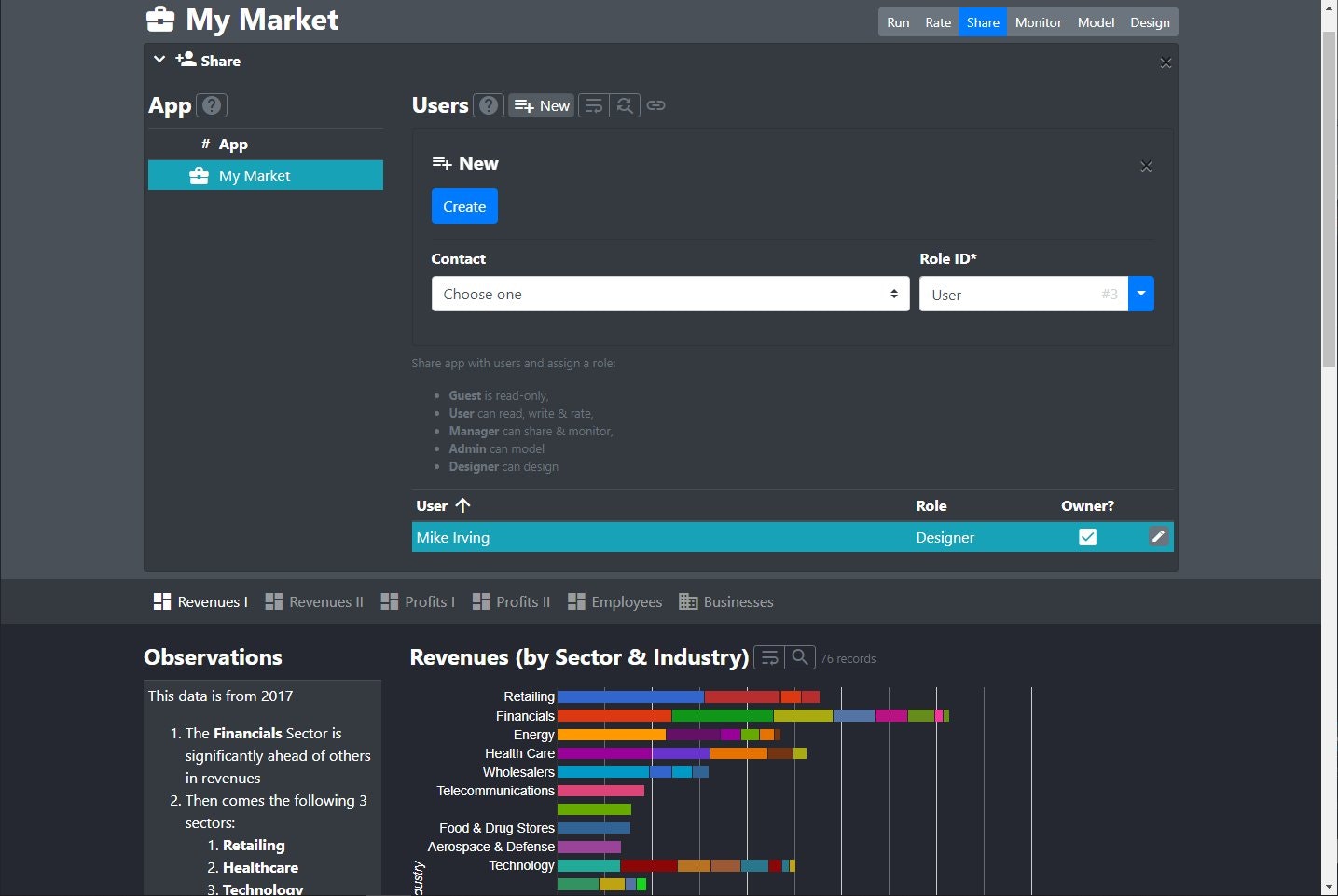Click the add-user Share icon in panel header
Viewport: 1338px width, 896px height.
coord(186,60)
